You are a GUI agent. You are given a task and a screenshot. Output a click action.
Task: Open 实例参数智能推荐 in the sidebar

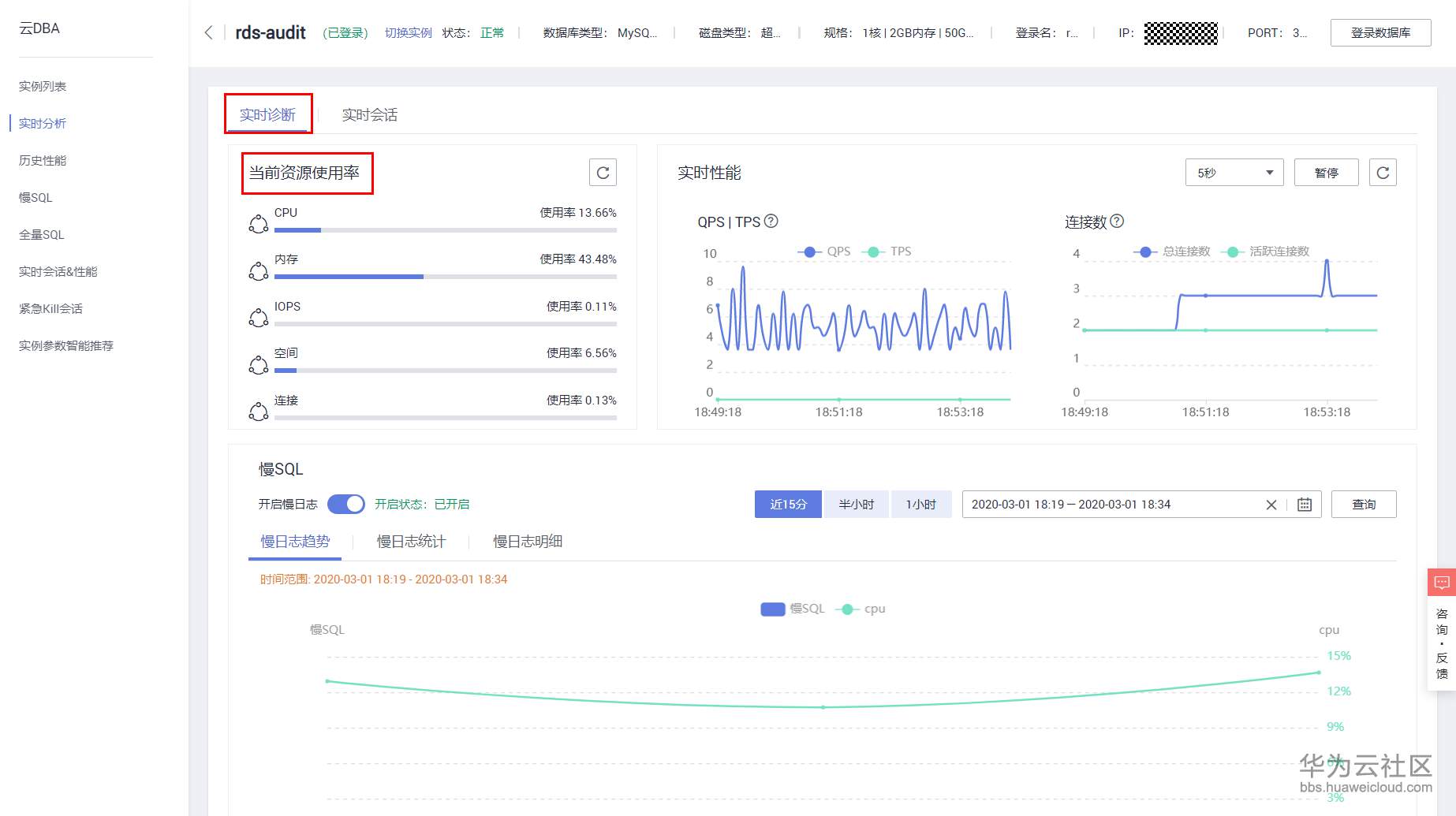(x=66, y=346)
